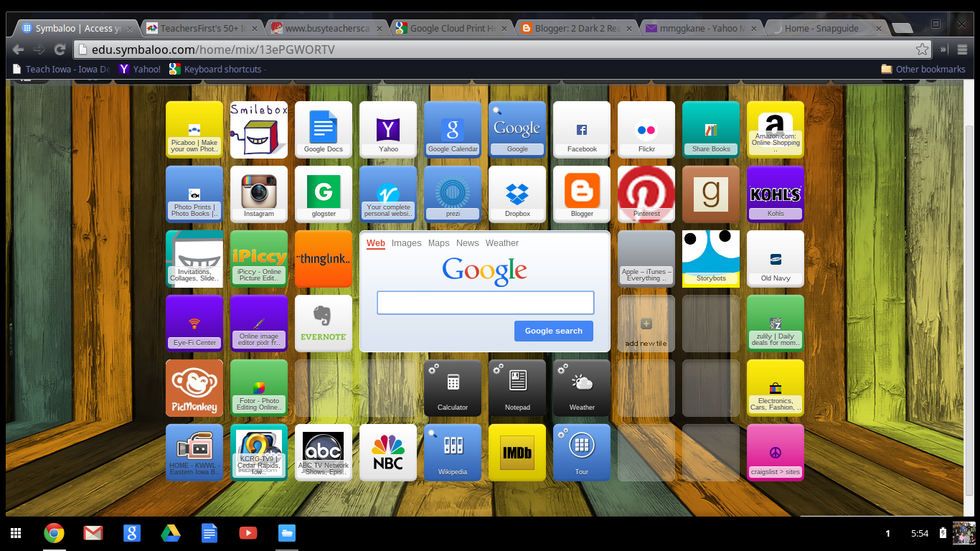The image size is (980, 551).
Task: Click the add new tile placeholder
Action: [x=646, y=323]
